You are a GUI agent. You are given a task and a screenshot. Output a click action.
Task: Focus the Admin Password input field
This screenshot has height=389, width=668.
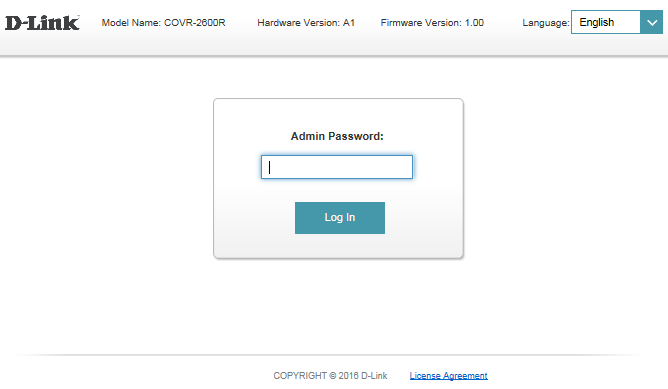point(337,167)
